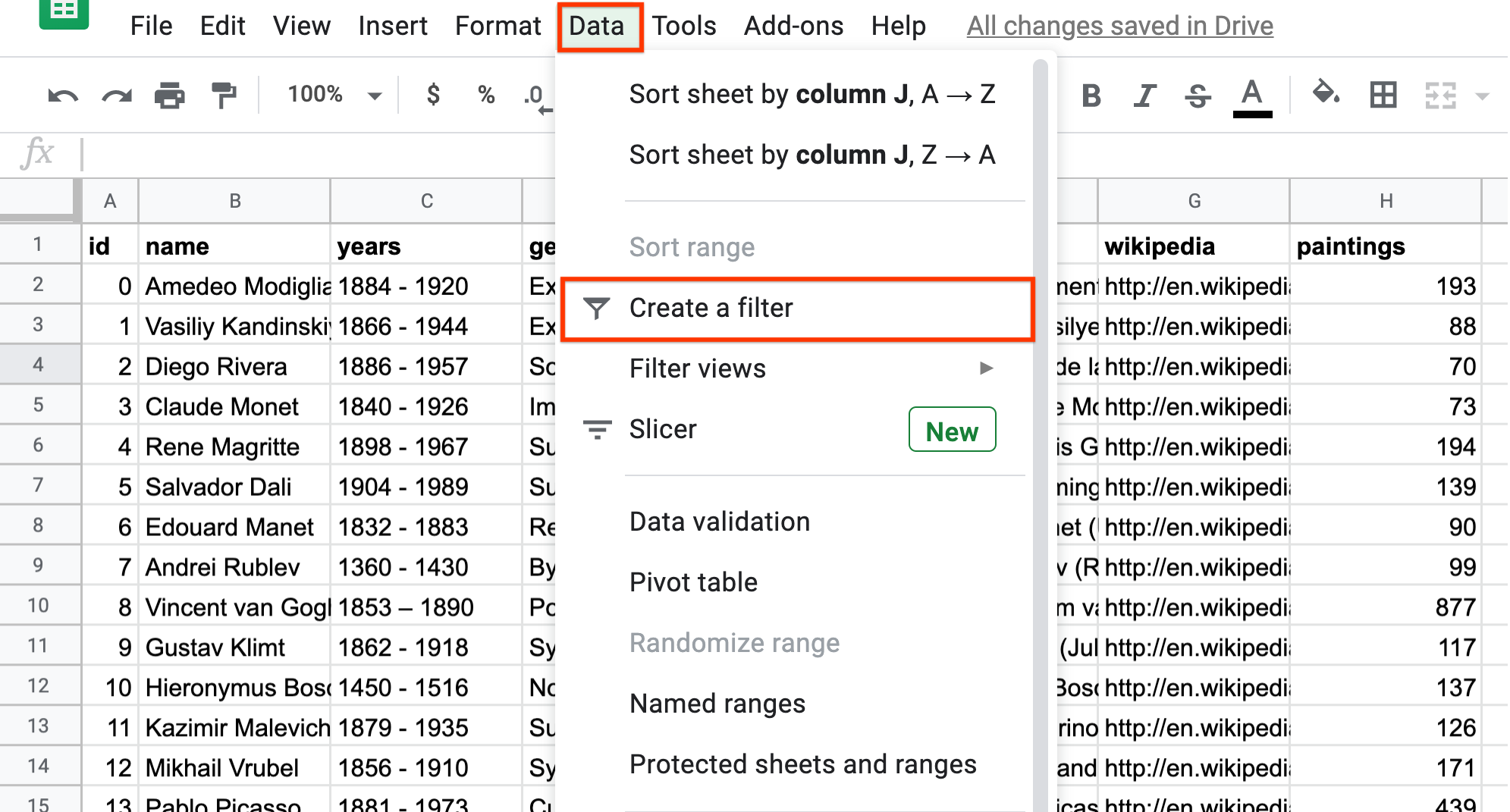1510x812 pixels.
Task: Select the Slicer option
Action: coord(796,429)
